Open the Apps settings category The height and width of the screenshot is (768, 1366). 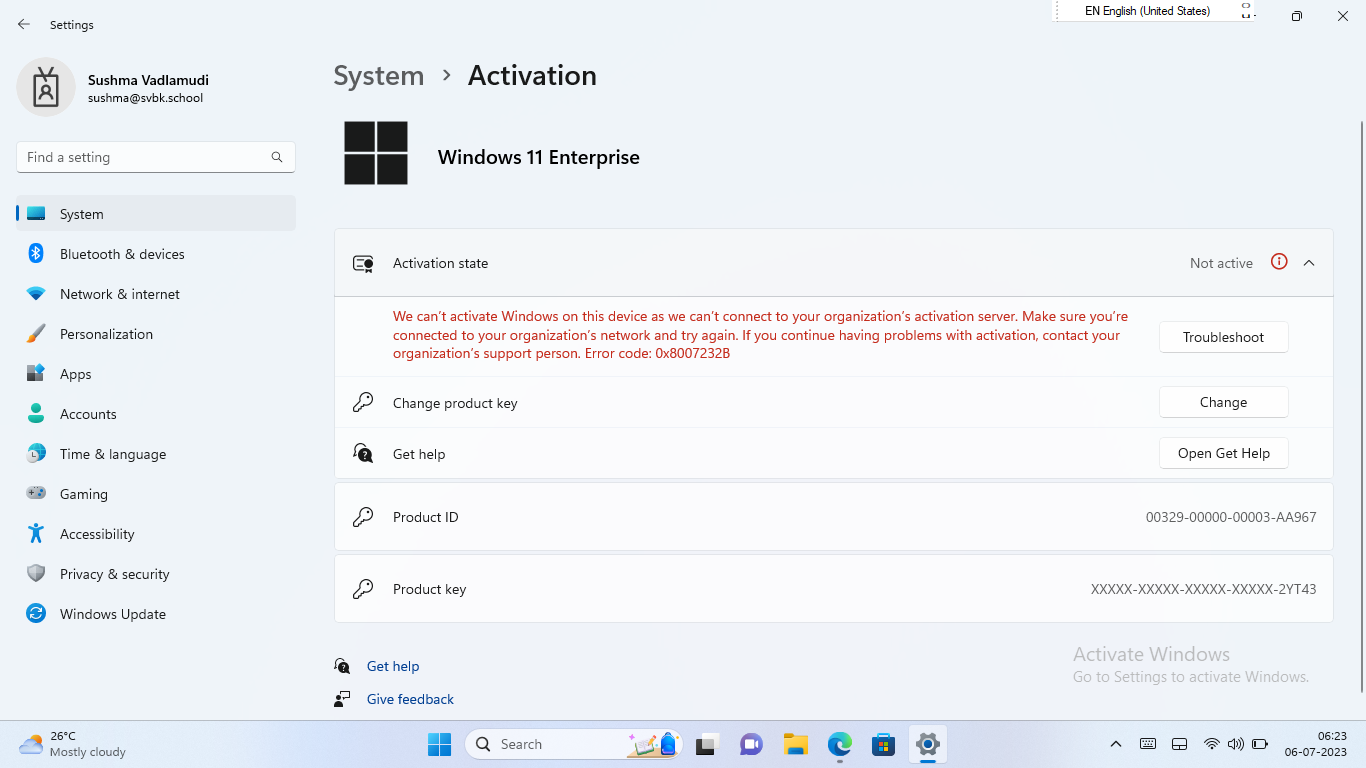[x=156, y=374]
